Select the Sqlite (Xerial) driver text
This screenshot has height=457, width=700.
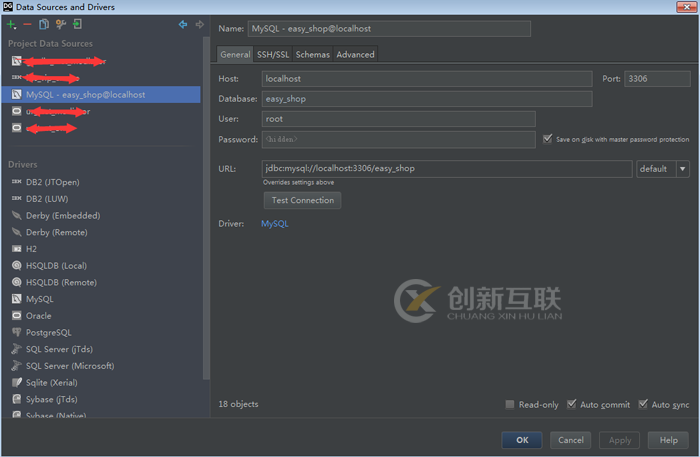[51, 382]
